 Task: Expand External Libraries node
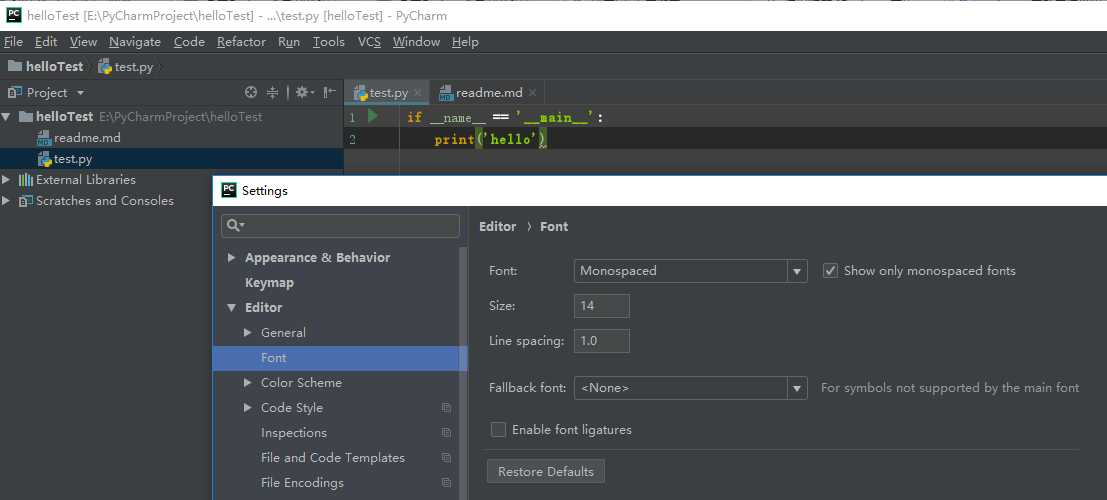[6, 179]
